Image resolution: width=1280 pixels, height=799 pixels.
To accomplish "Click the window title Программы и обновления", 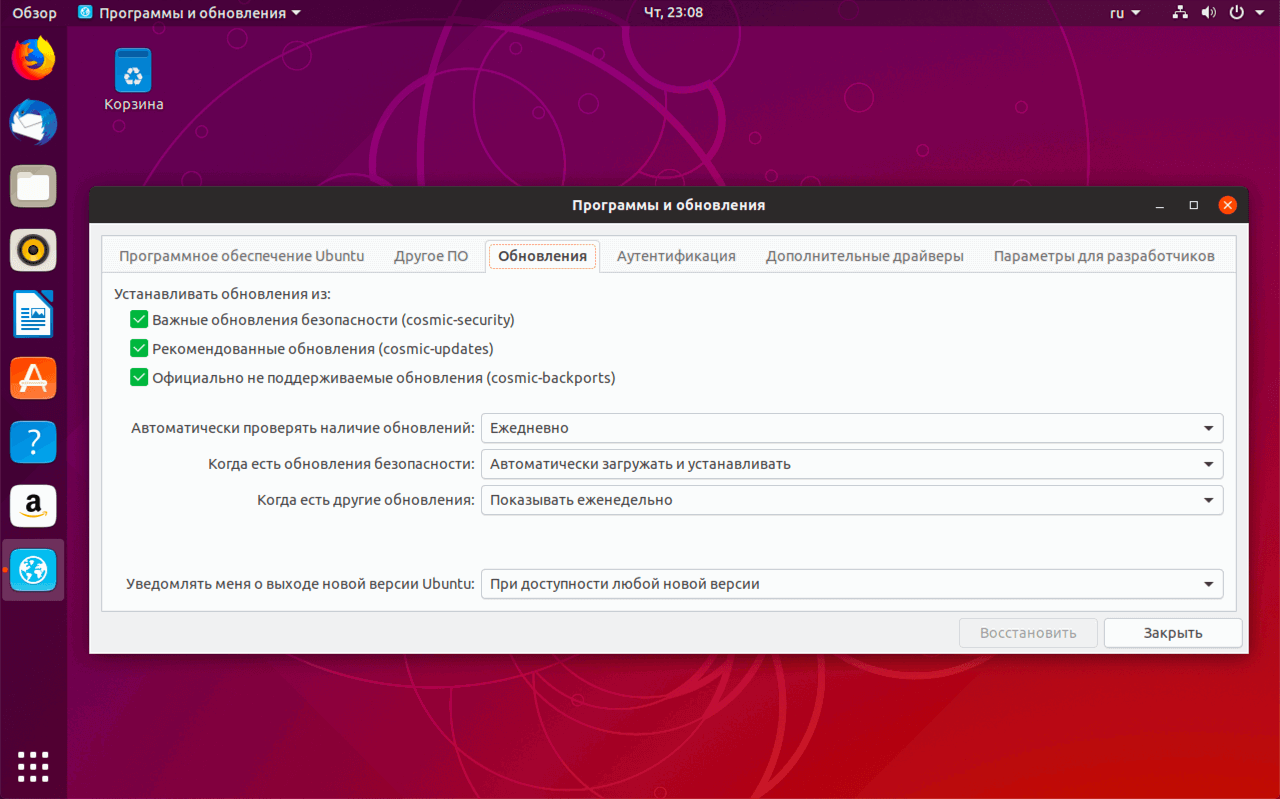I will coord(668,205).
